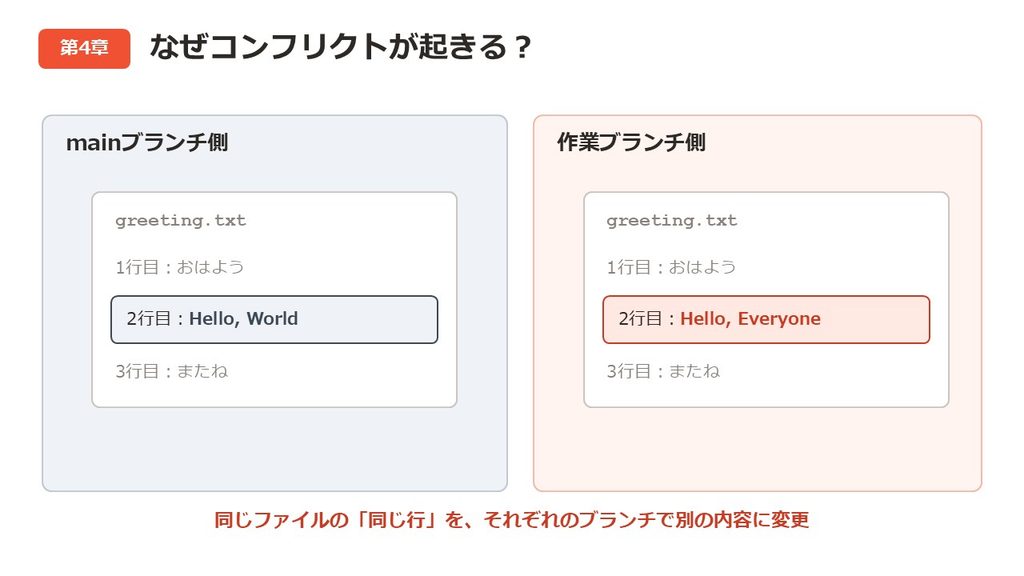
Task: Click the 2行目 label in working branch box
Action: [641, 319]
